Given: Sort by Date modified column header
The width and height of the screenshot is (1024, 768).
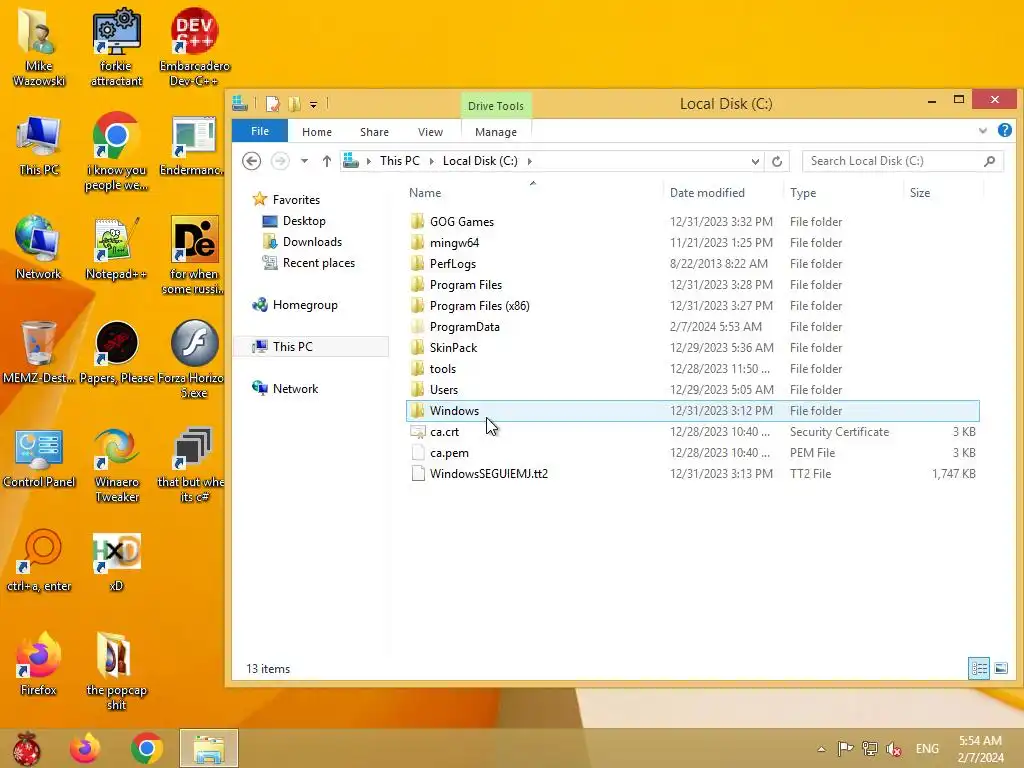Looking at the screenshot, I should pos(723,193).
